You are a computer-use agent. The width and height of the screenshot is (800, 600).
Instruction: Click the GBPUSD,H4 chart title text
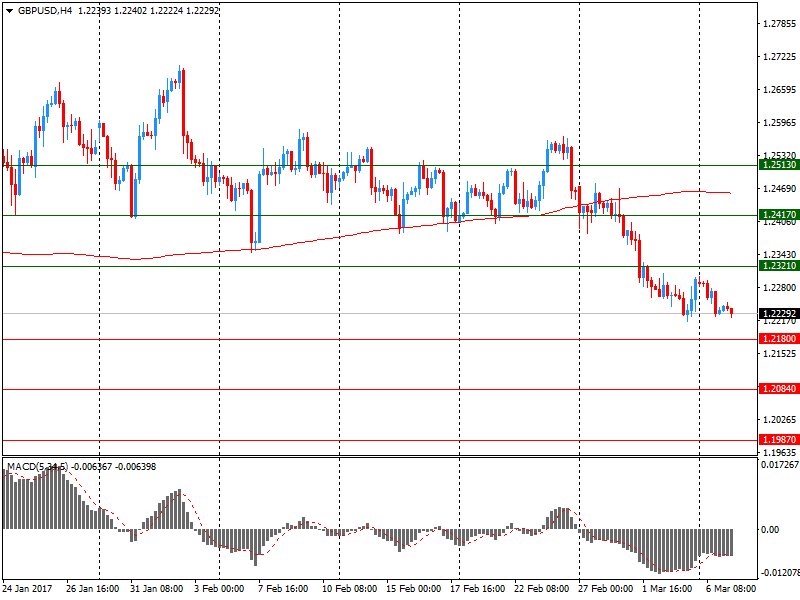tap(45, 11)
